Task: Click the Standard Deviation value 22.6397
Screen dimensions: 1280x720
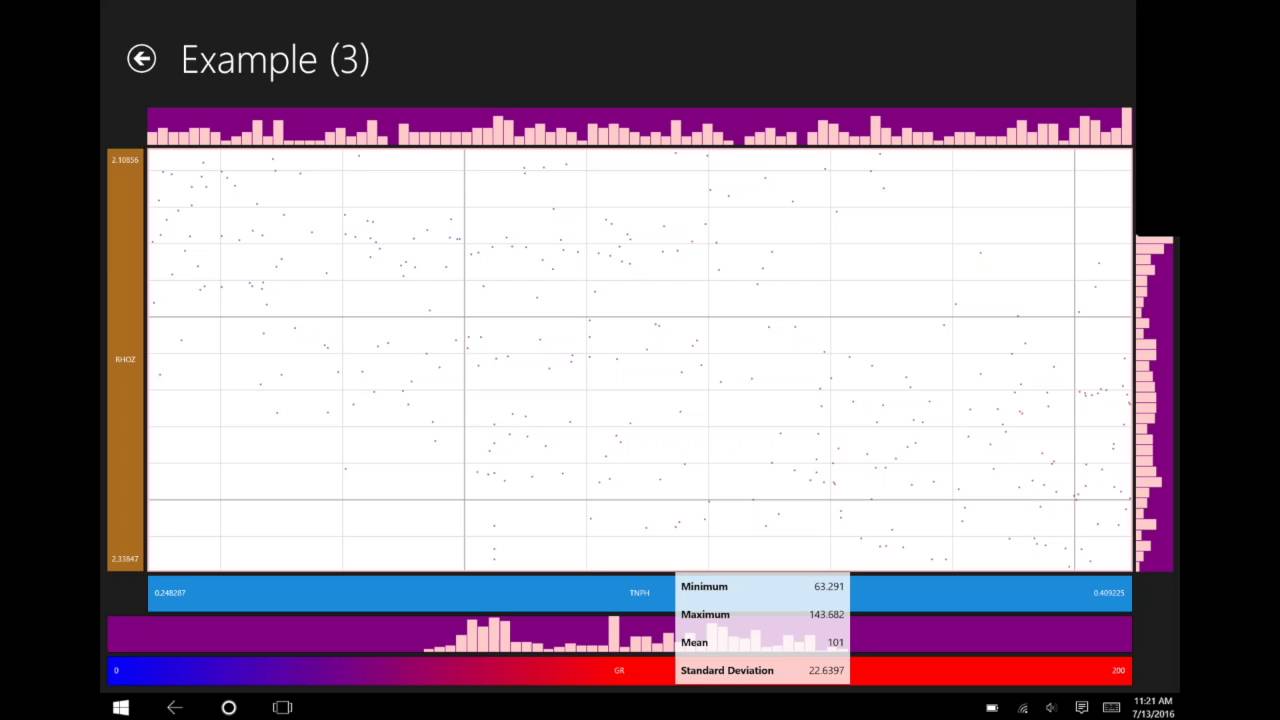Action: [x=827, y=671]
